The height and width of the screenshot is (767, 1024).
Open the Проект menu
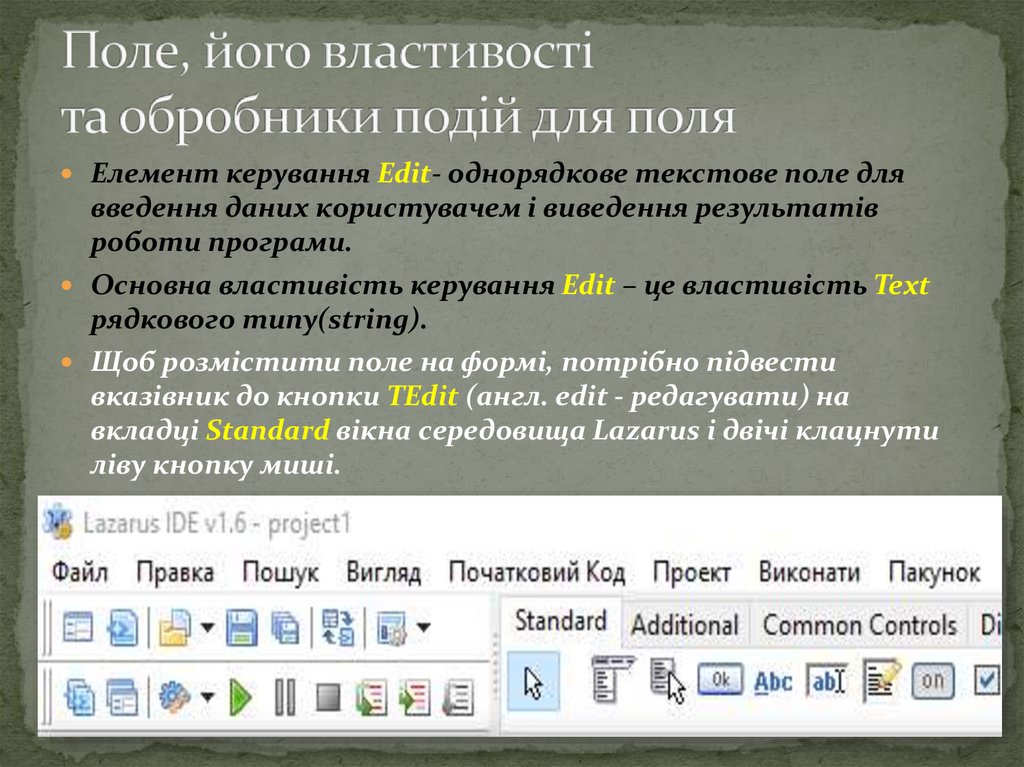coord(691,573)
